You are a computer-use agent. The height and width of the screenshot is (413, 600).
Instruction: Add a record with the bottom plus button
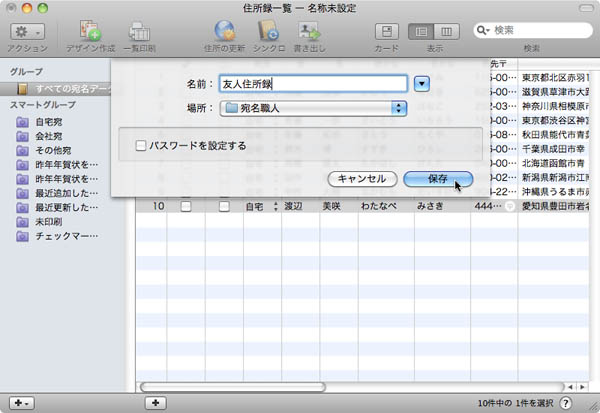click(x=154, y=402)
